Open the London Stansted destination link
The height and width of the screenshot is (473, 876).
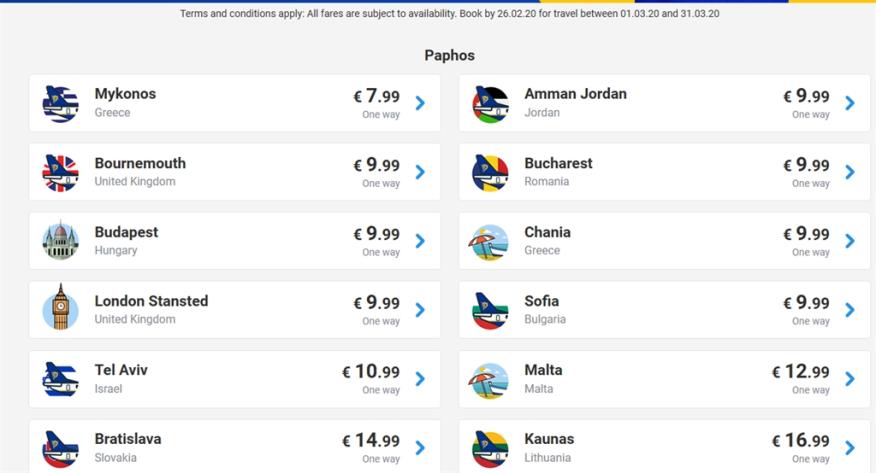coord(151,301)
